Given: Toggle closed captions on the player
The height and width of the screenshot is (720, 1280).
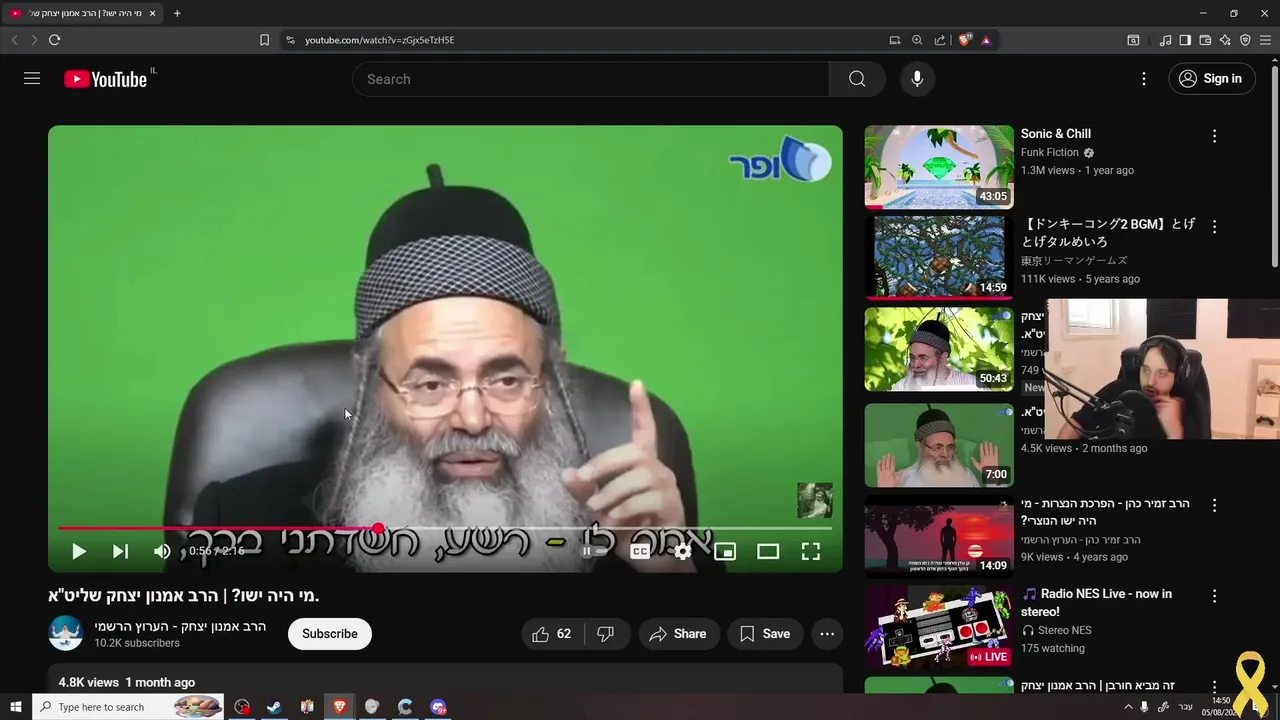Looking at the screenshot, I should point(640,551).
